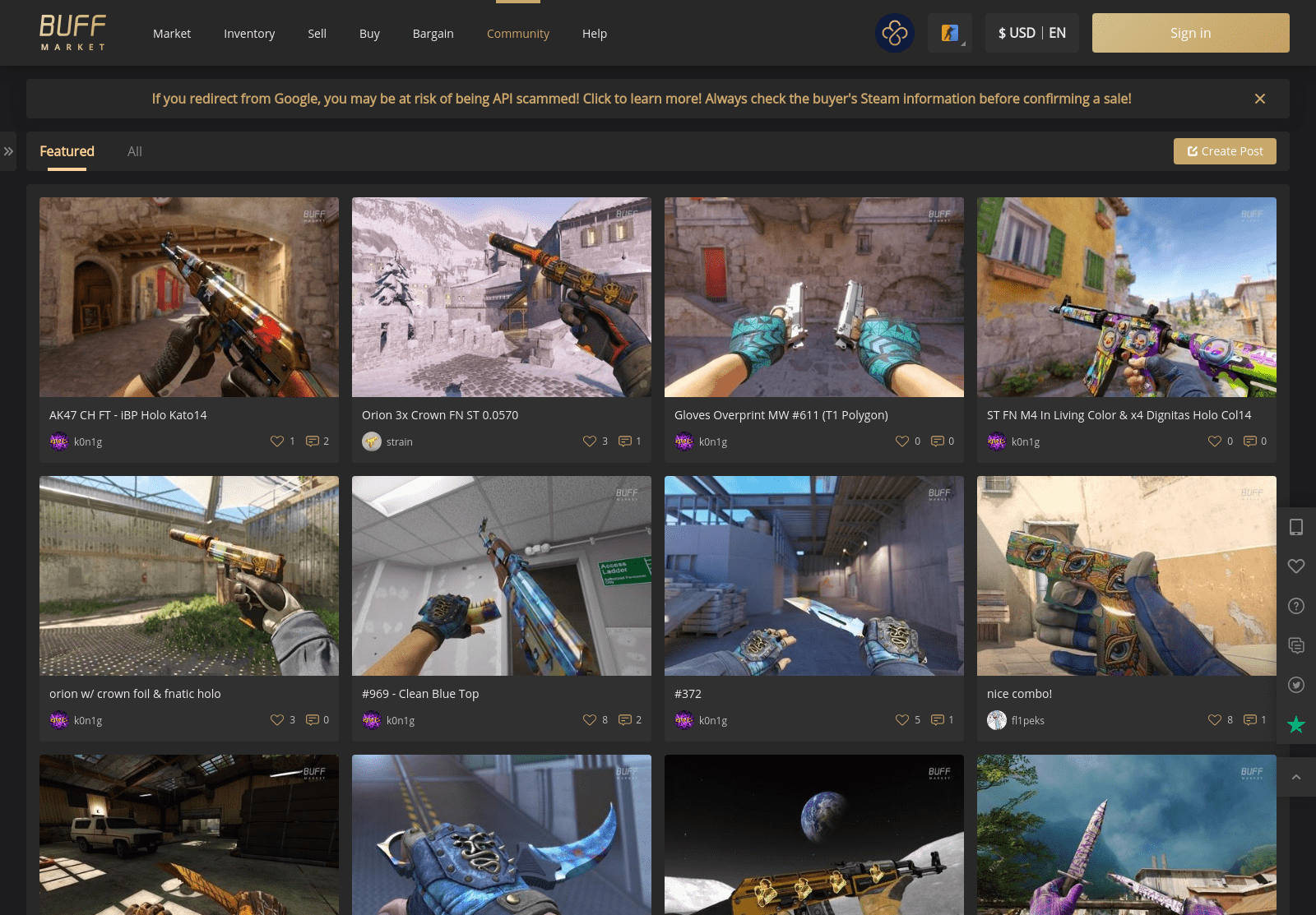Viewport: 1316px width, 915px height.
Task: Click the back-to-top arrow button
Action: pyautogui.click(x=1296, y=777)
